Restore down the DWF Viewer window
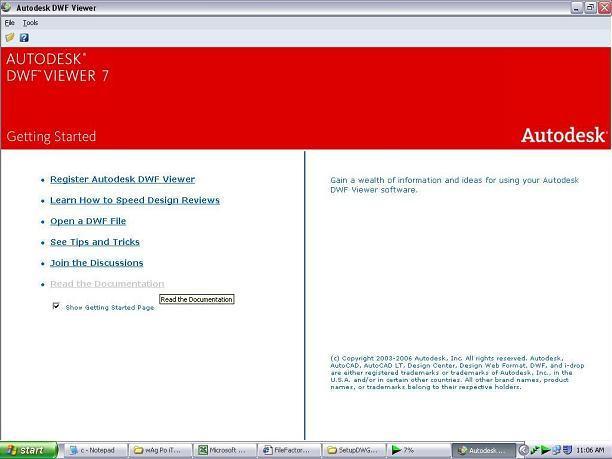Viewport: 612px width, 459px height. click(591, 7)
